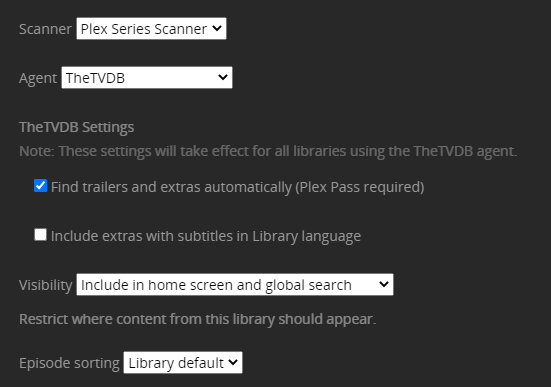The image size is (551, 387).
Task: Open the Agent dropdown showing TheTVDB
Action: click(x=147, y=77)
